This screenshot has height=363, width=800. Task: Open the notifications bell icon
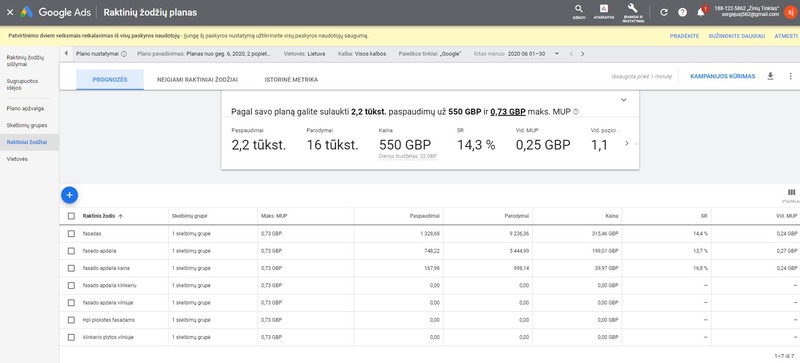point(701,12)
